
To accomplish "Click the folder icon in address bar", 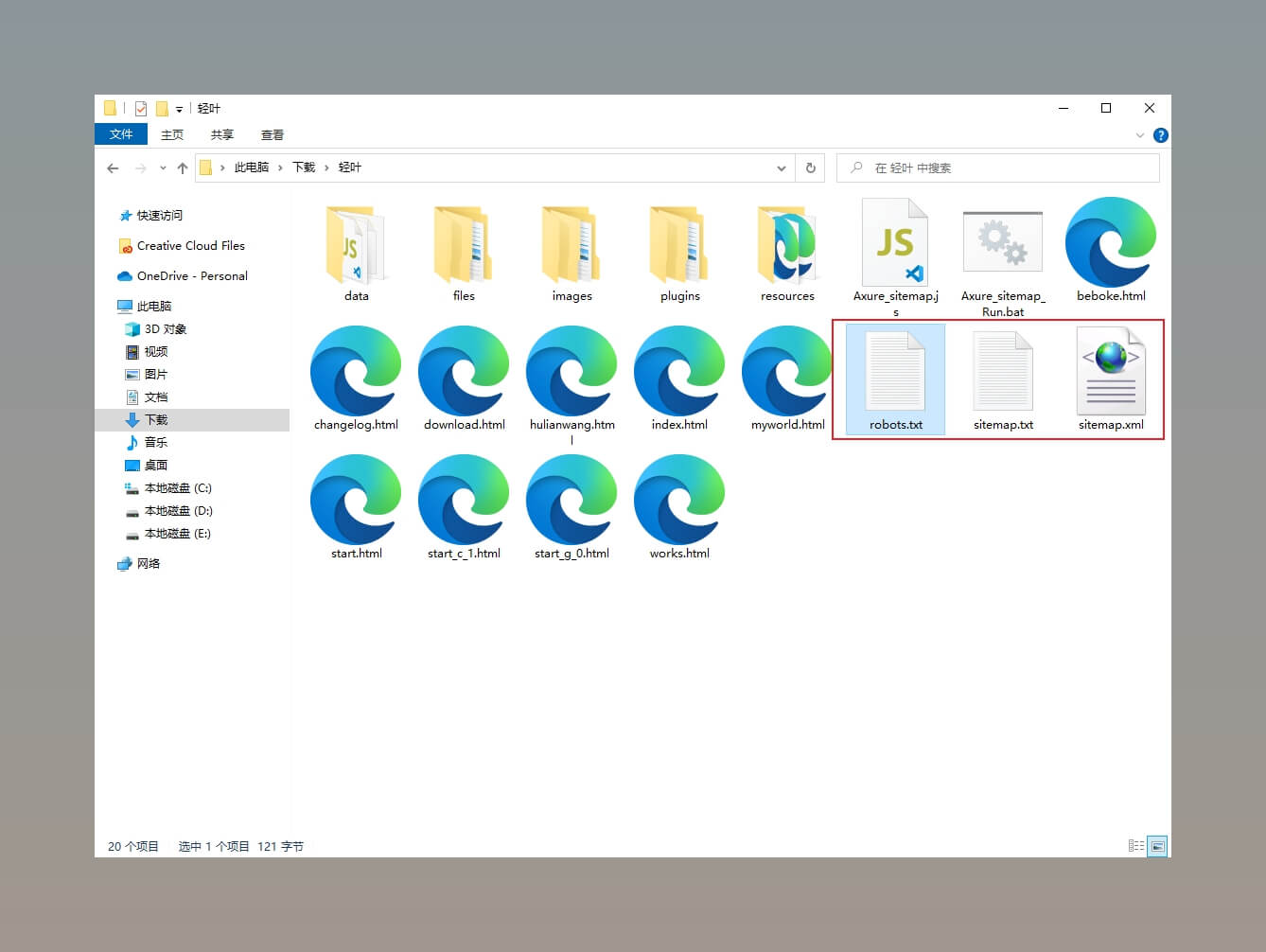I will [x=205, y=167].
